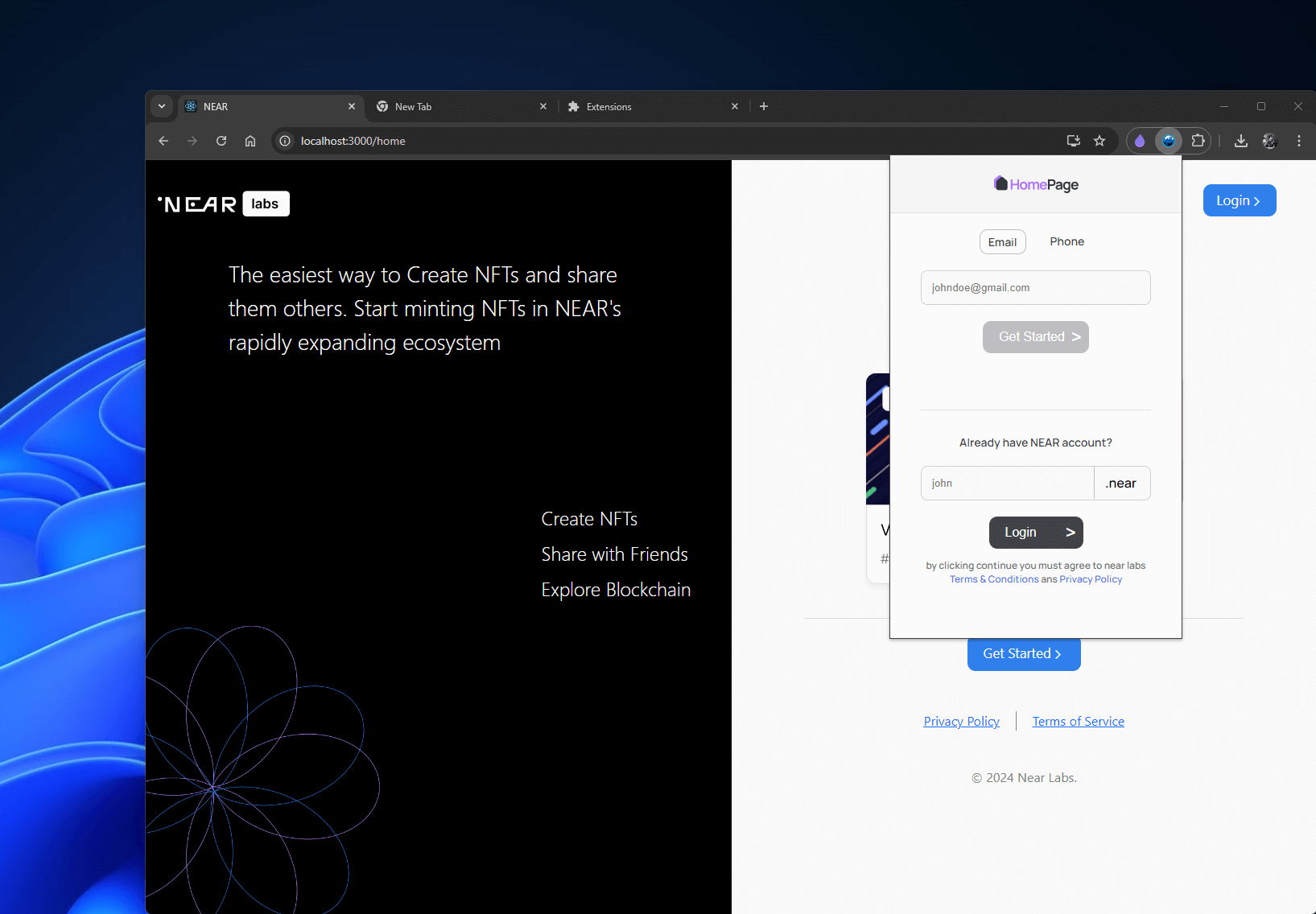The width and height of the screenshot is (1316, 914).
Task: Focus the johndoe@gmail.com email field
Action: [1036, 287]
